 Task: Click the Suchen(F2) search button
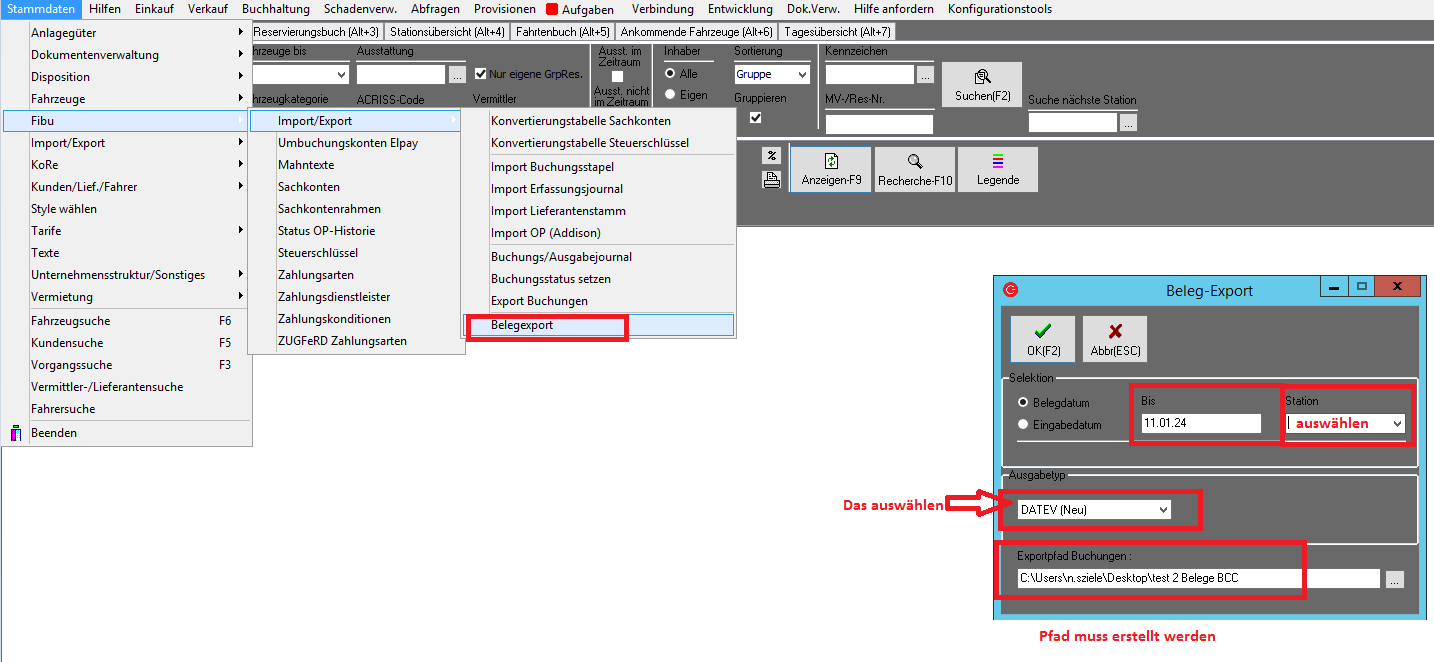coord(981,84)
